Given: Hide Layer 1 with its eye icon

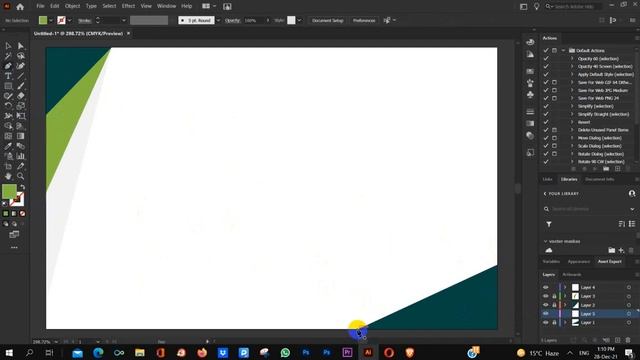Looking at the screenshot, I should (546, 322).
